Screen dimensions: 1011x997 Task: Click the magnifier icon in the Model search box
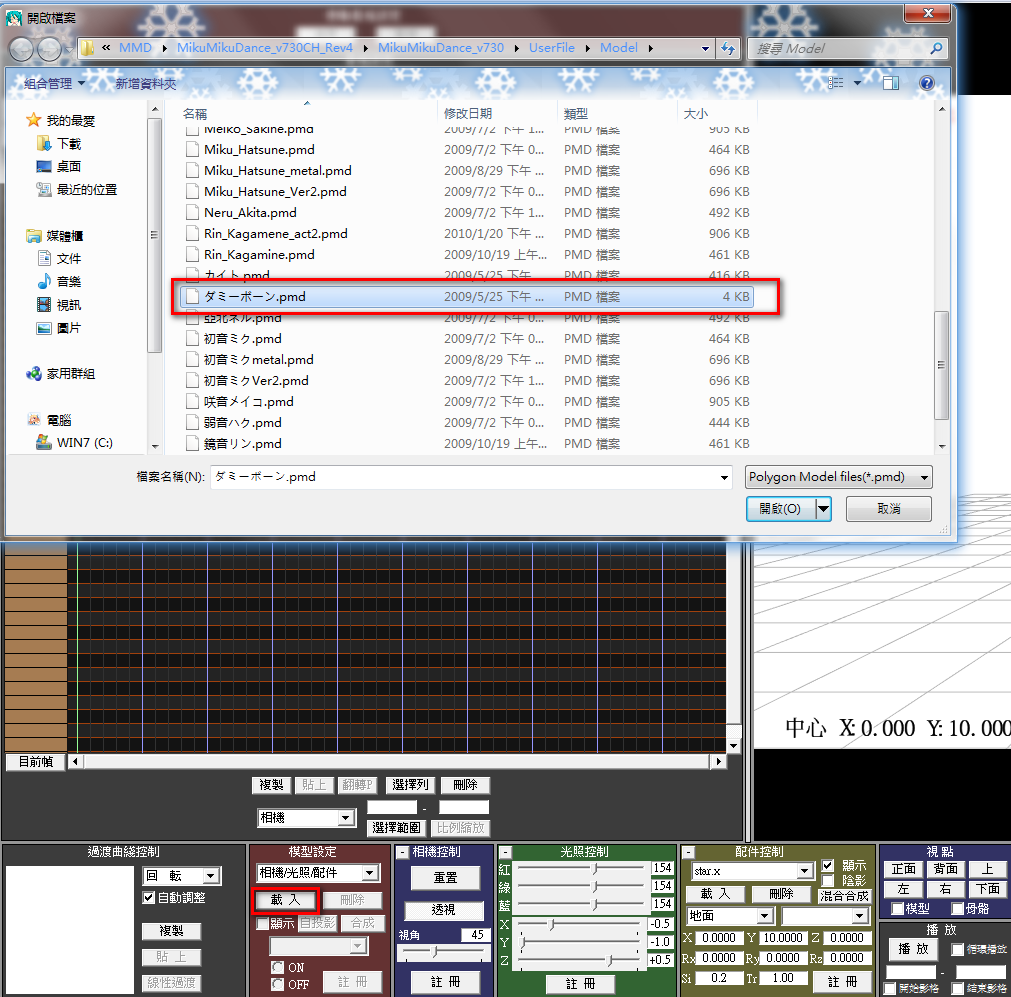936,48
